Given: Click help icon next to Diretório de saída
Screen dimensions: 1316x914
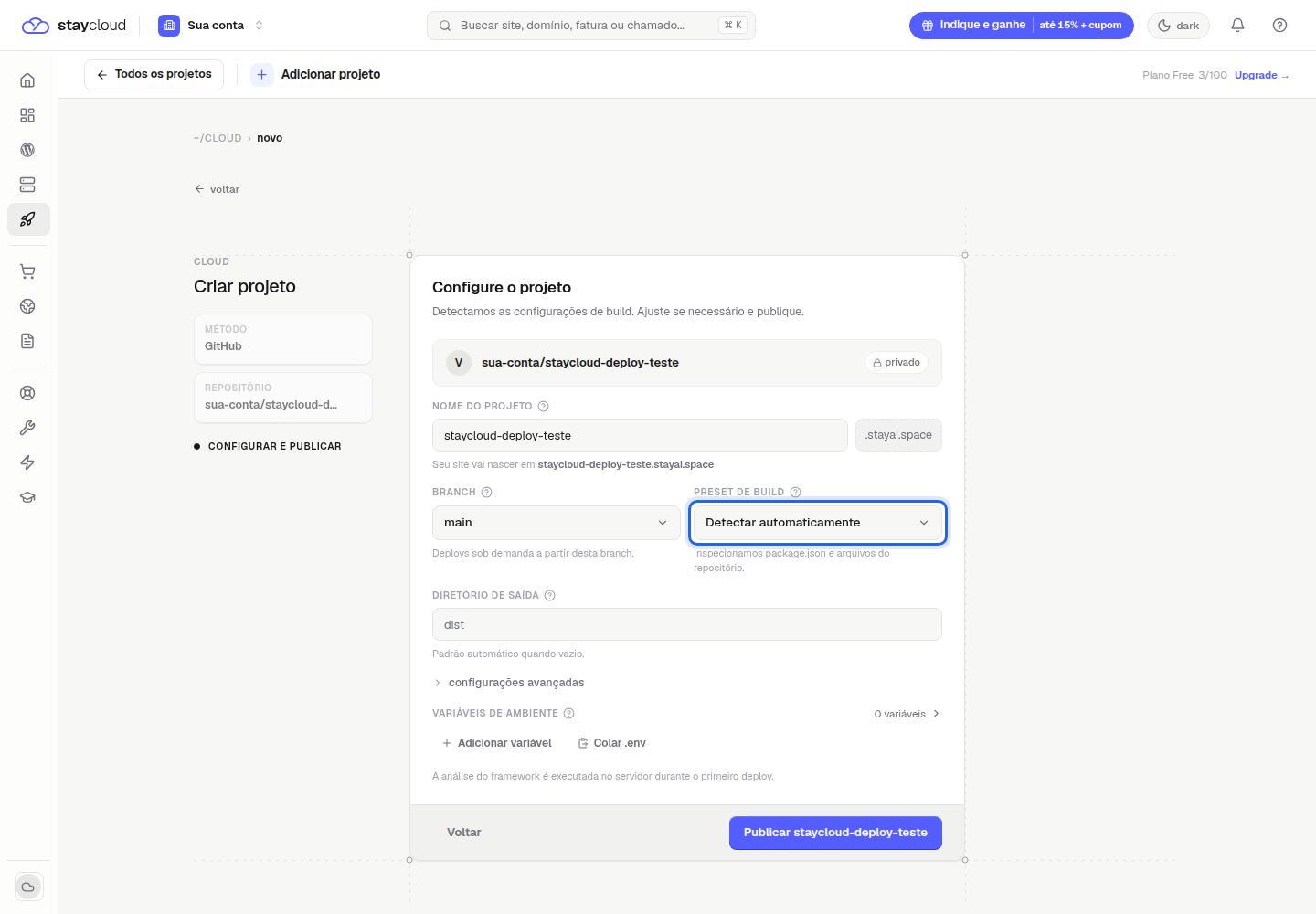Looking at the screenshot, I should (x=550, y=595).
